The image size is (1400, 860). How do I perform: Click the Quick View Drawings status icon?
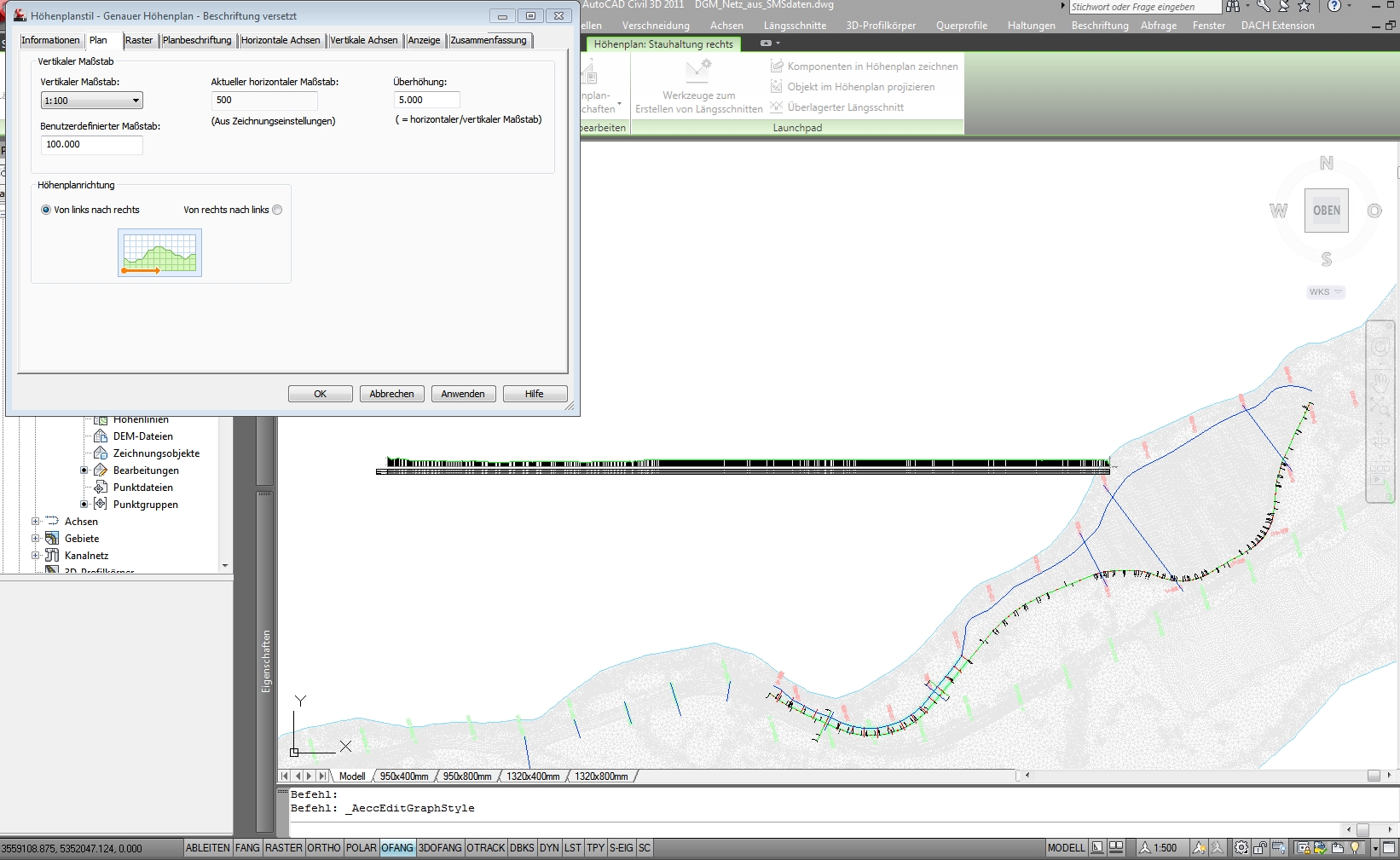[x=1116, y=847]
